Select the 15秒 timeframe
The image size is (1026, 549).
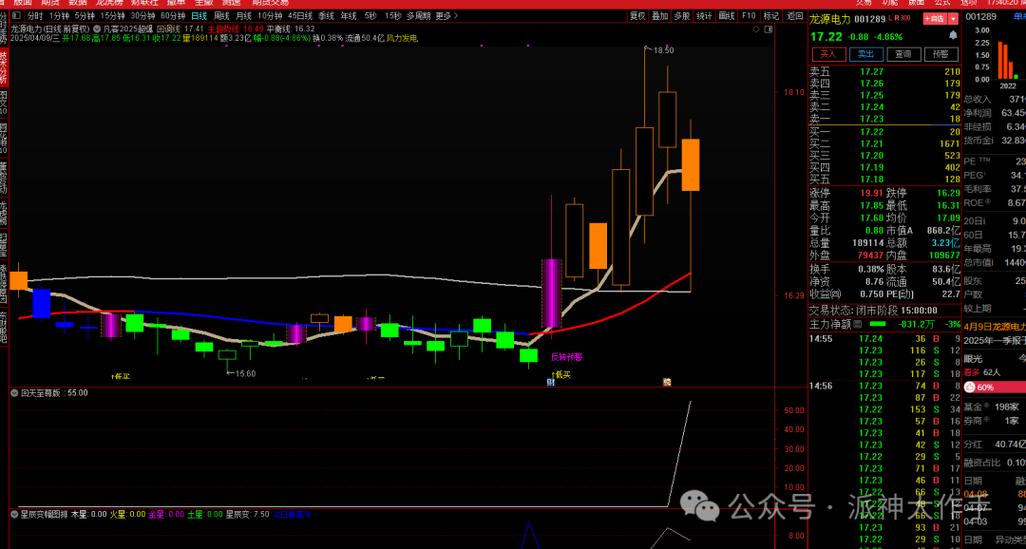(x=393, y=16)
